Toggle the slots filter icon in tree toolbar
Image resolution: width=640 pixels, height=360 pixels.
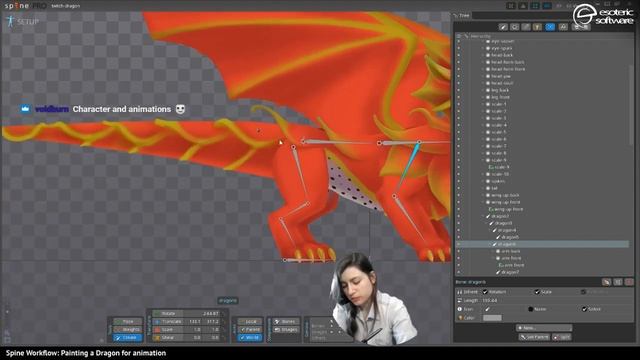click(x=514, y=27)
